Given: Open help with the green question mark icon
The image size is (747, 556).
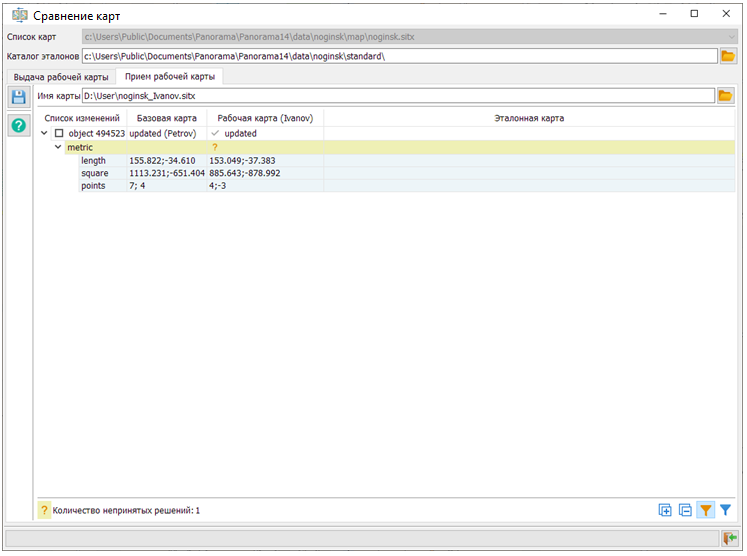Looking at the screenshot, I should (x=19, y=126).
